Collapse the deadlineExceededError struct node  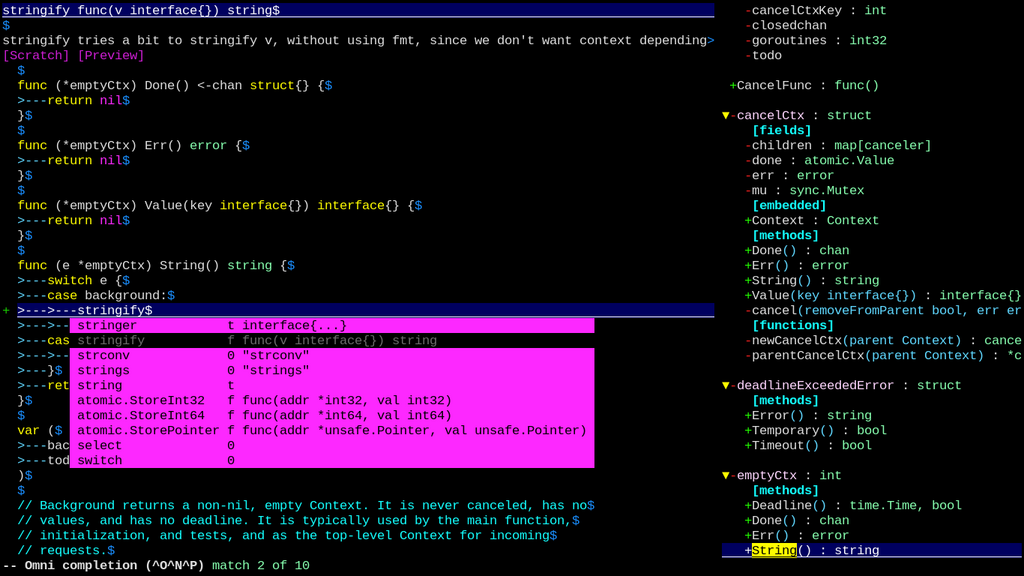726,385
